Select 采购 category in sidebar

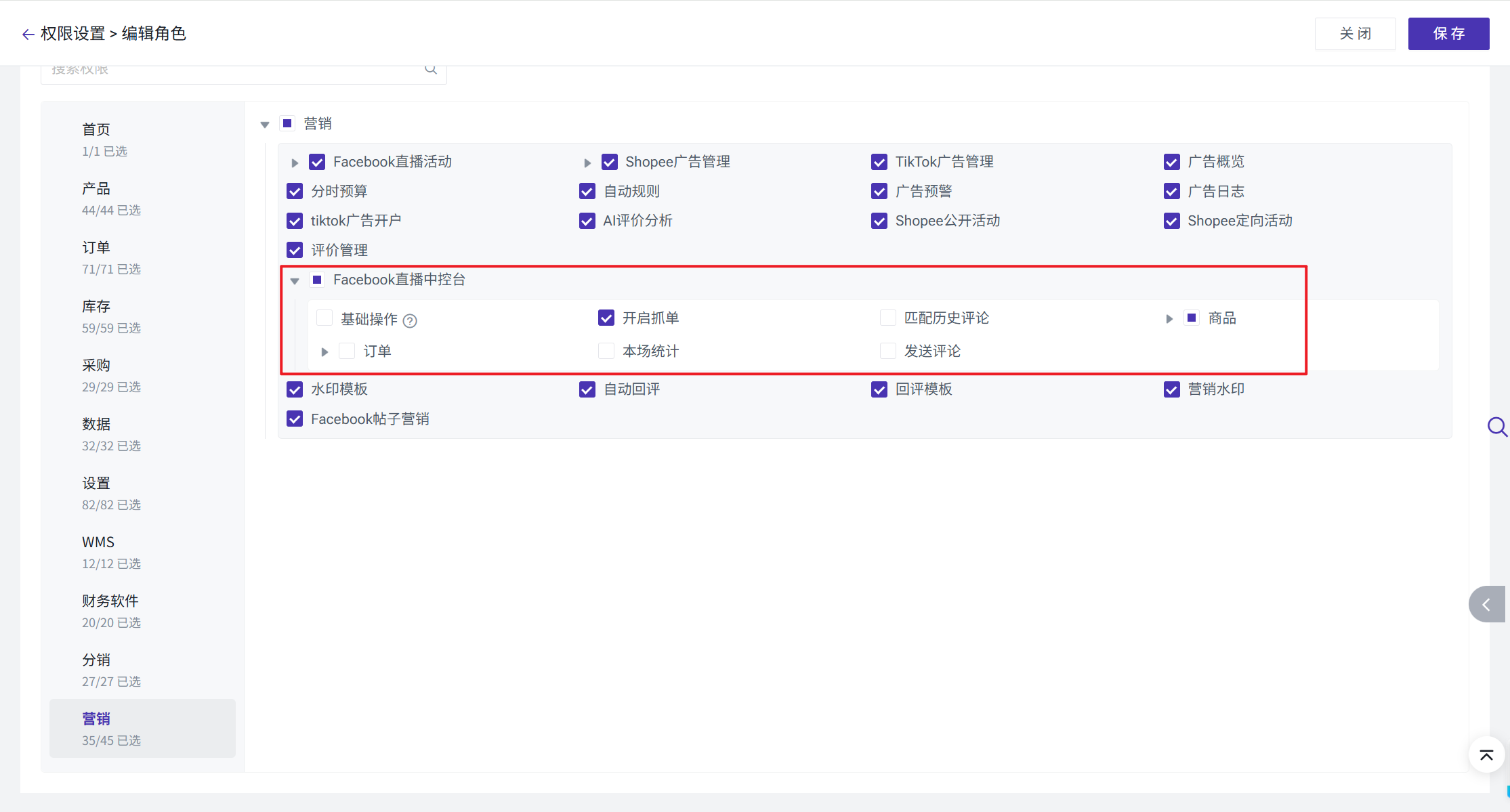pos(142,375)
